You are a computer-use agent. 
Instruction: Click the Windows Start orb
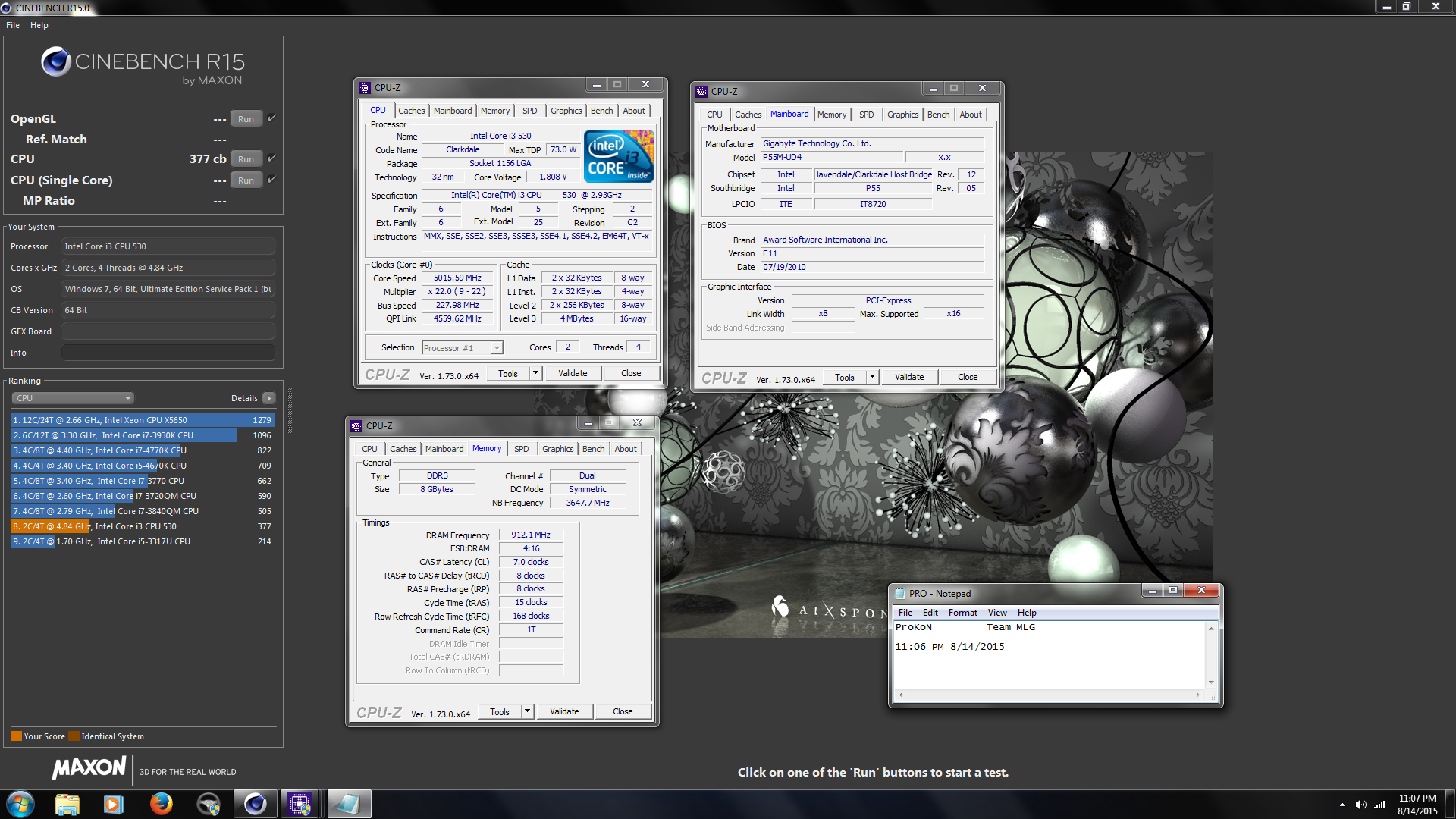[x=20, y=804]
